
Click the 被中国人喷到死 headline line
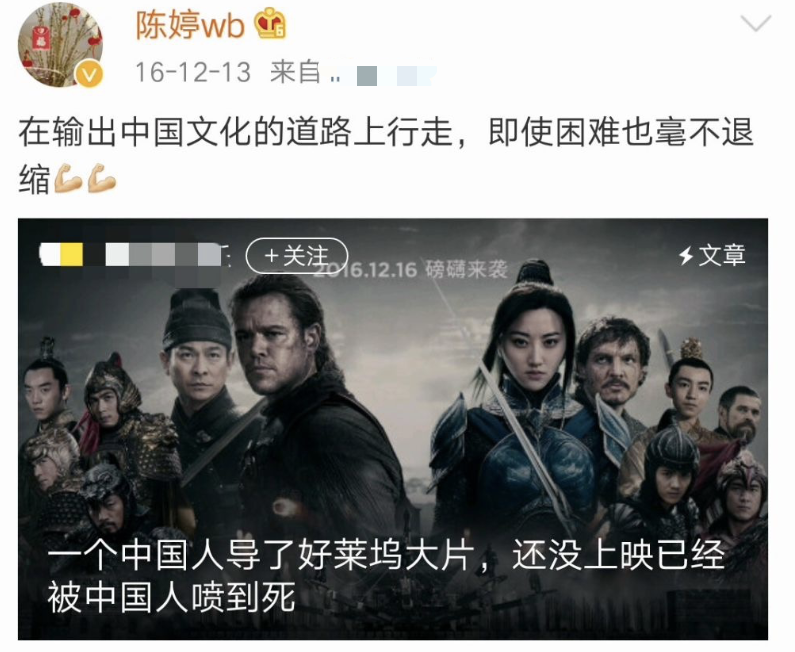171,598
